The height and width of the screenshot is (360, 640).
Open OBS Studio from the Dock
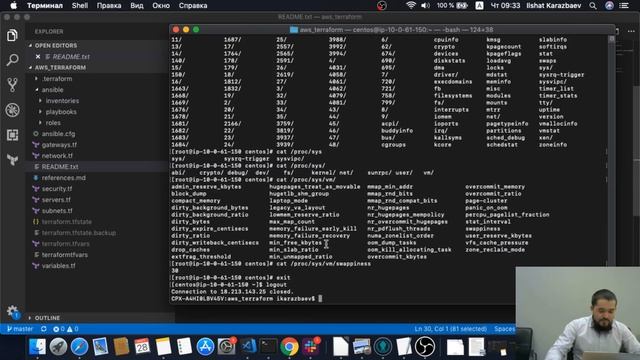pyautogui.click(x=424, y=347)
